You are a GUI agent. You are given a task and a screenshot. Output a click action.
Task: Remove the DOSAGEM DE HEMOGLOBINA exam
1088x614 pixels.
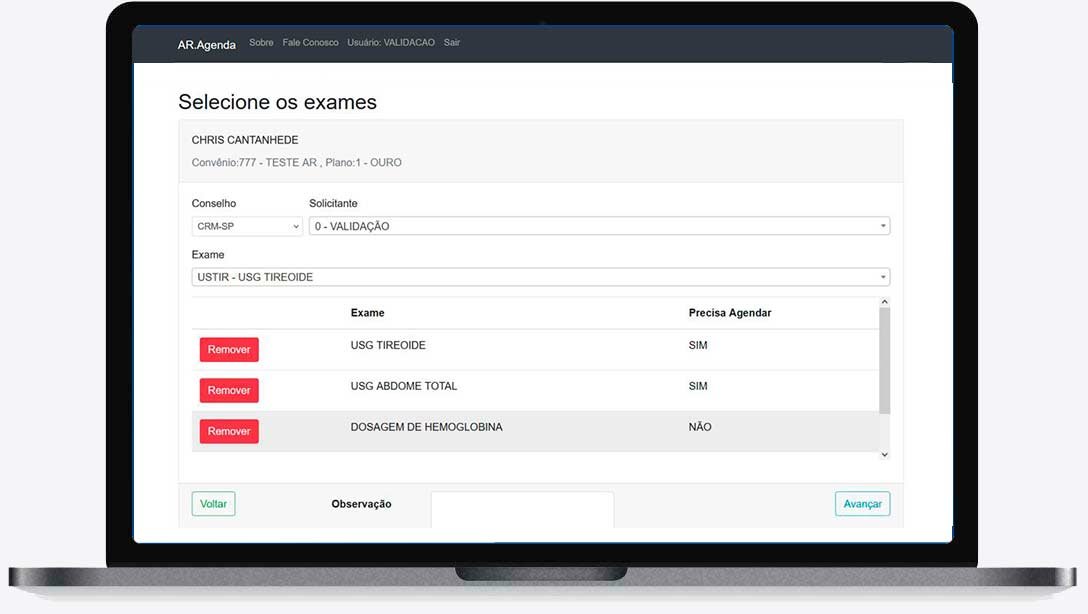(x=229, y=431)
